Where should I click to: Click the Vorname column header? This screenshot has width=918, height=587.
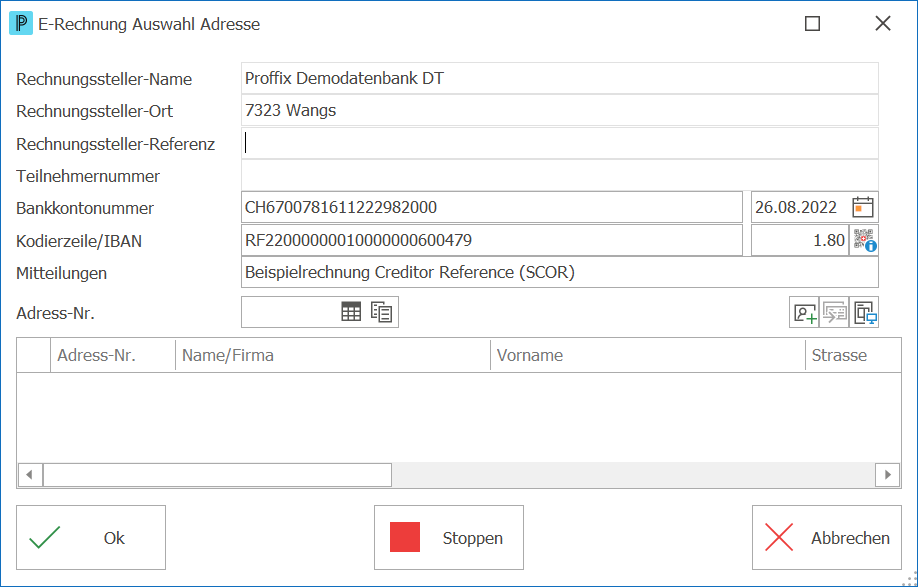click(x=648, y=355)
